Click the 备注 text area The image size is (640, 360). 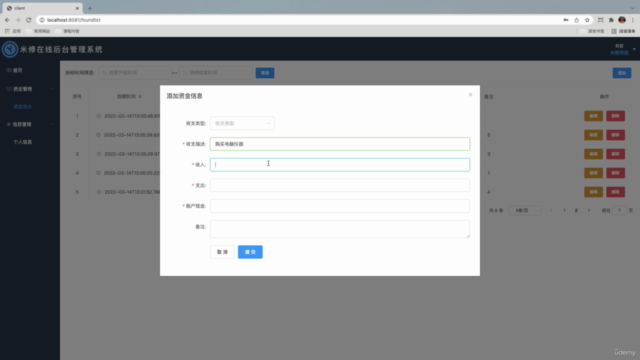tap(340, 229)
